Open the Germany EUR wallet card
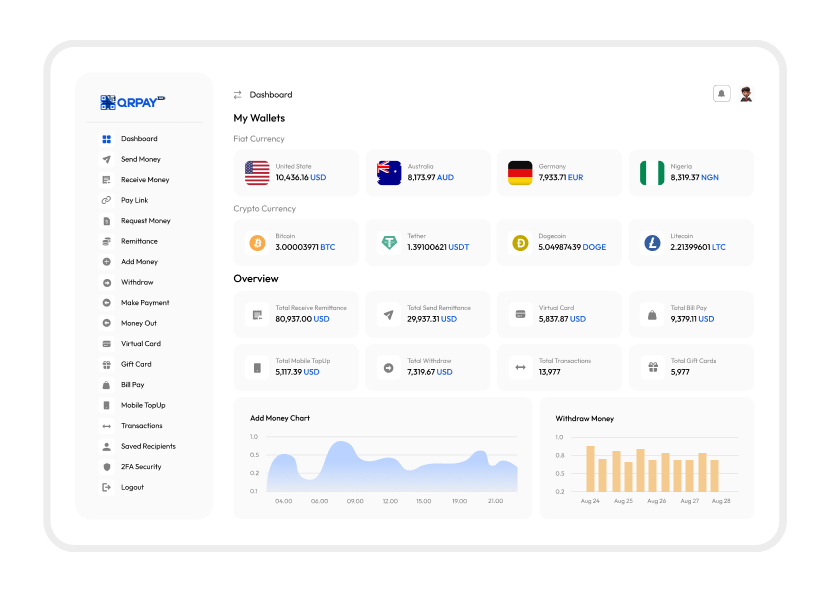The height and width of the screenshot is (592, 830). (x=559, y=173)
